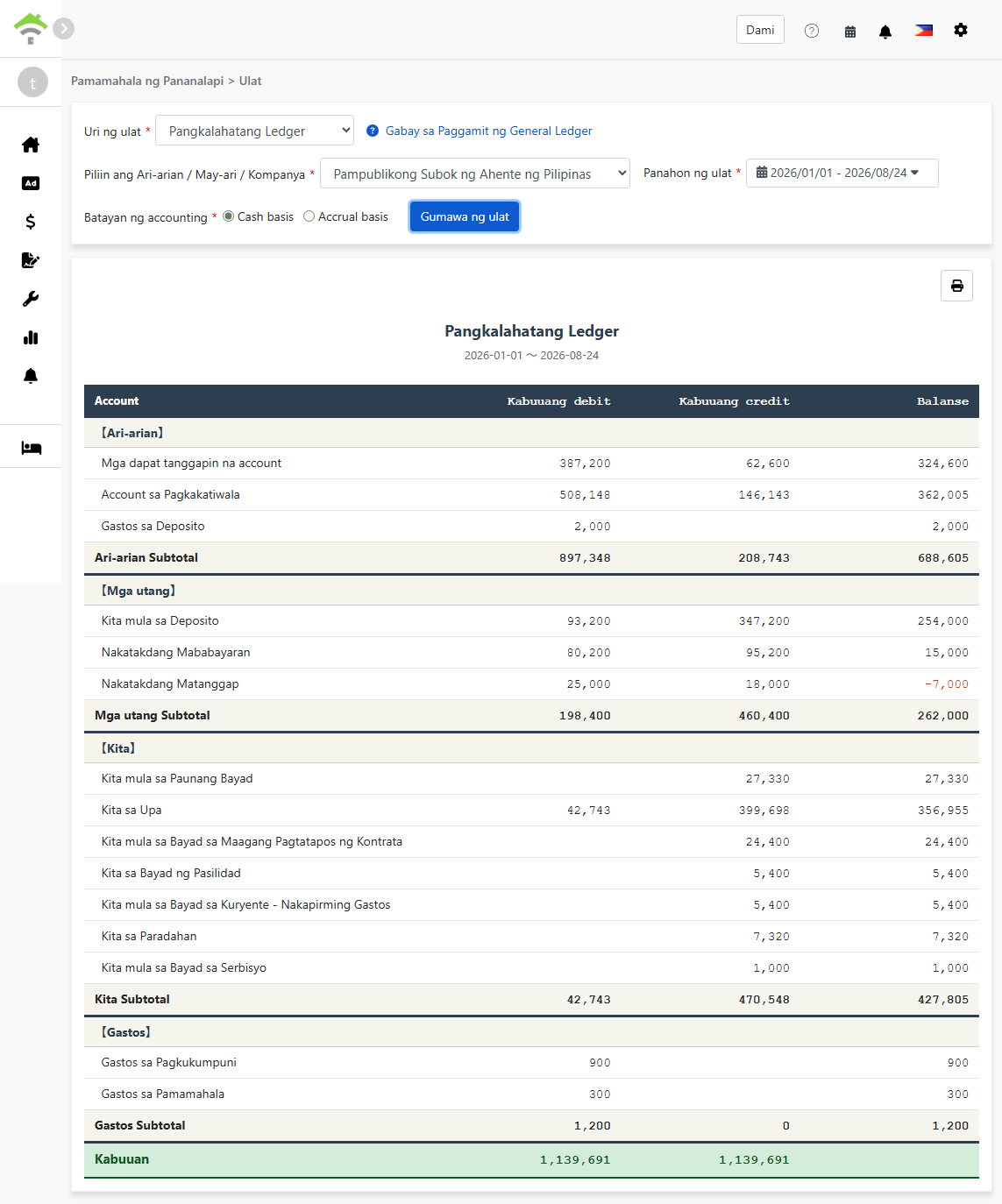Expand the sidebar with arrow icon

[63, 29]
